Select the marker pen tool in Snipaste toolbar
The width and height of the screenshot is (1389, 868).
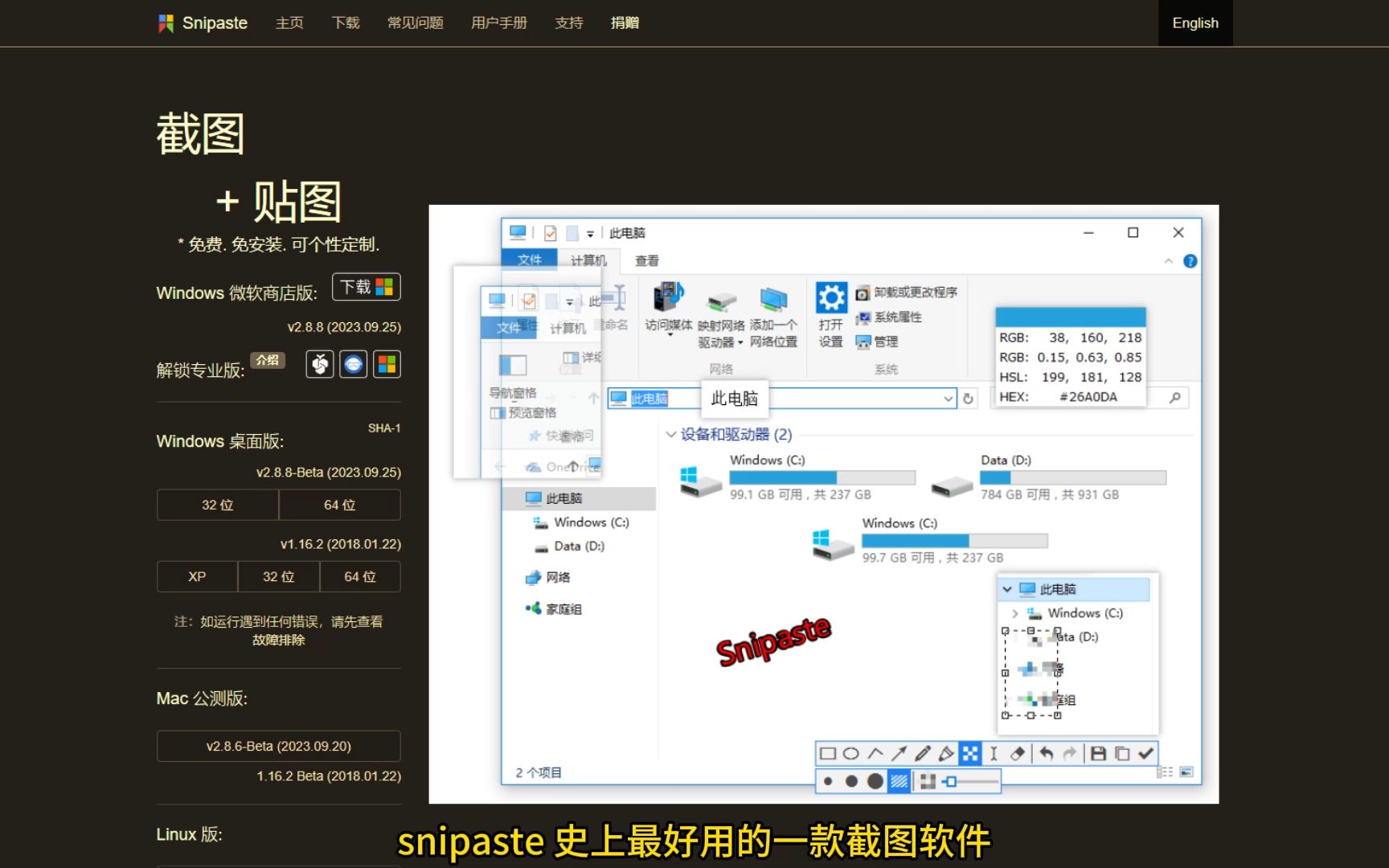(946, 753)
